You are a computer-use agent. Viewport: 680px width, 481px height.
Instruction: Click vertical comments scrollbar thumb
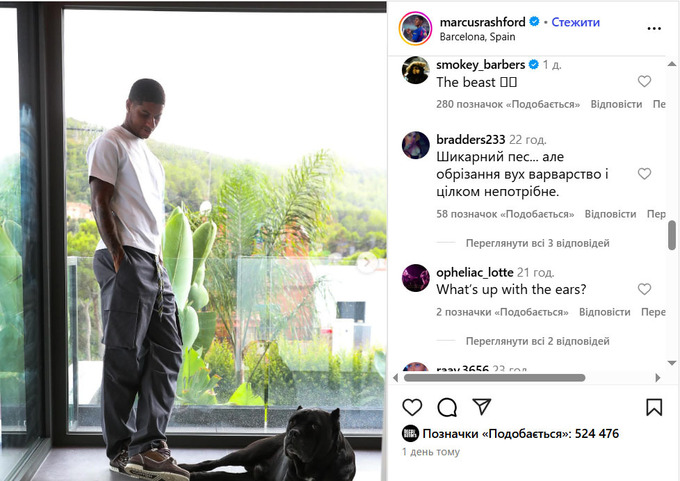click(x=672, y=235)
